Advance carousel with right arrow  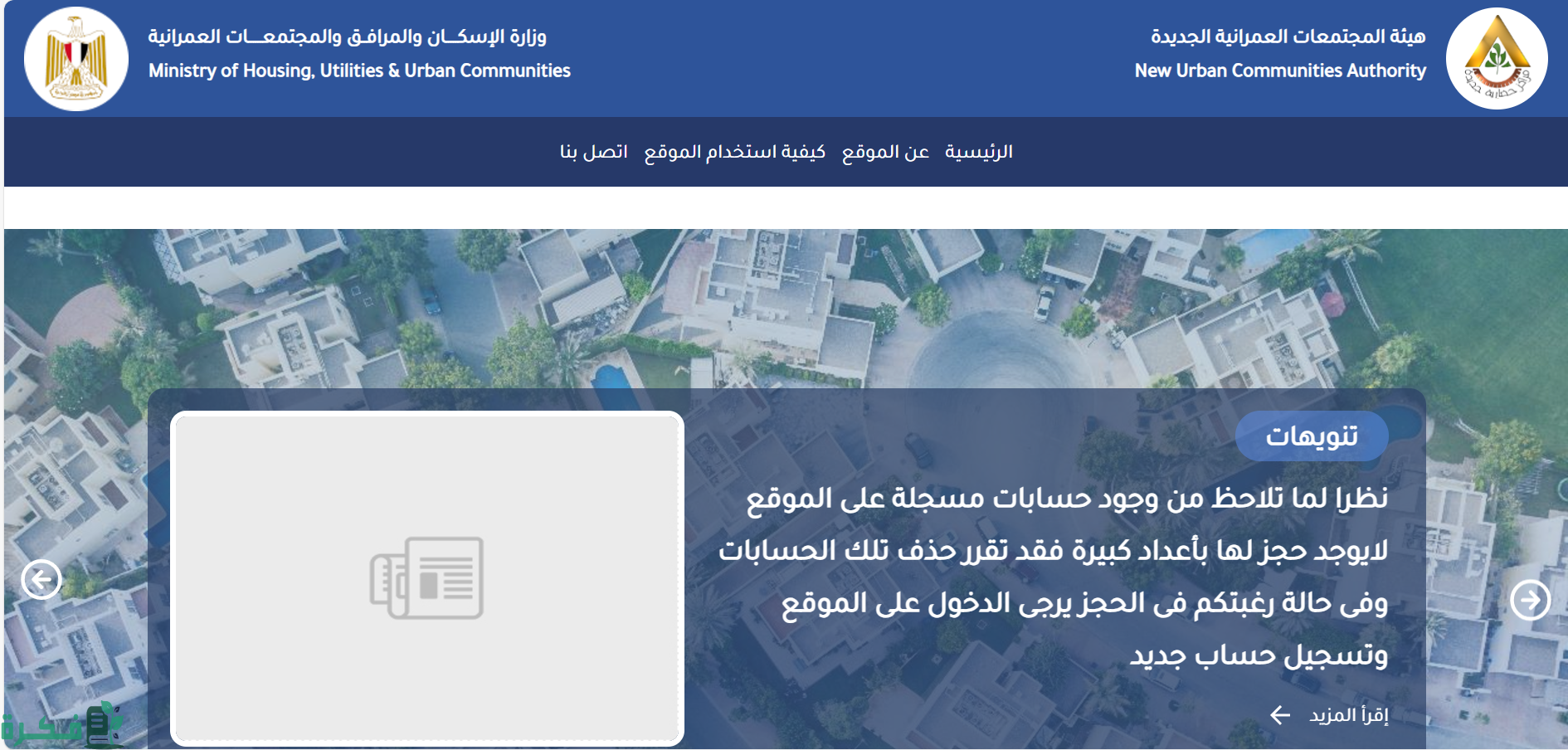pos(1530,600)
